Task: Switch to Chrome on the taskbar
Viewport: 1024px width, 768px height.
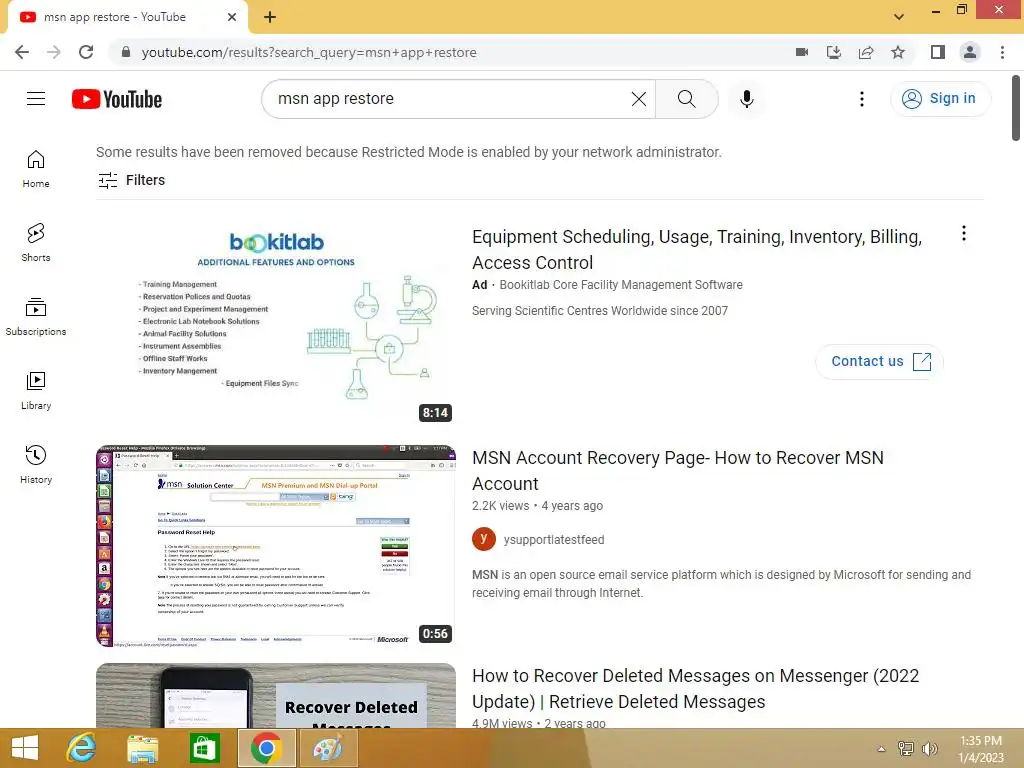Action: [x=266, y=748]
